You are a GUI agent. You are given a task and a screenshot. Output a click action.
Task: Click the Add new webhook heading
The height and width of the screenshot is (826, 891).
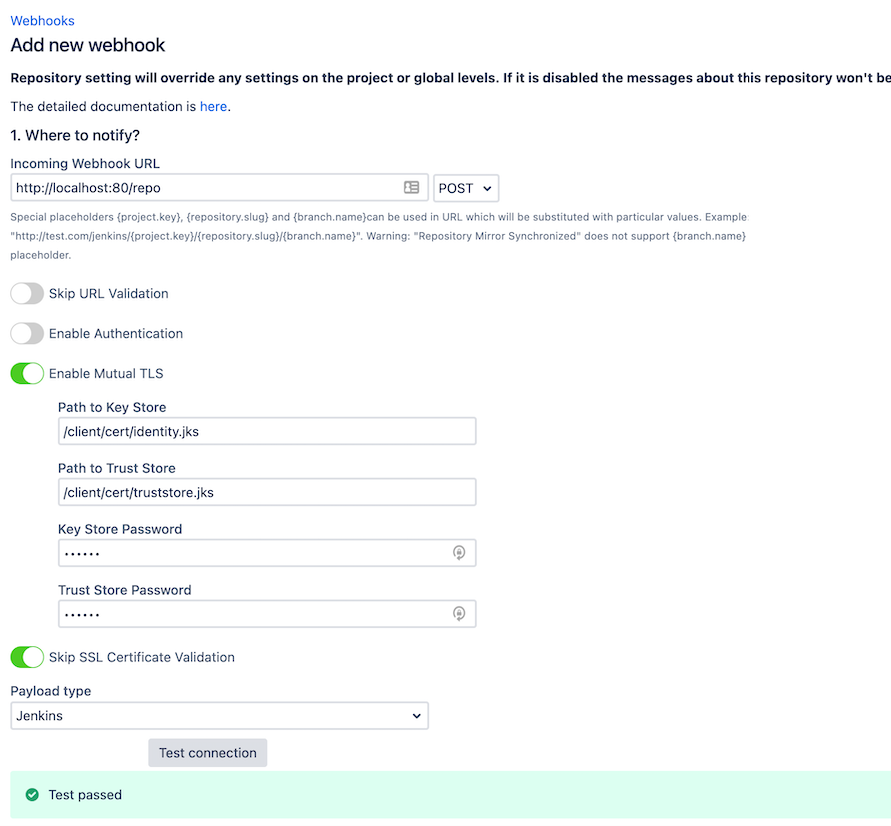click(x=88, y=45)
